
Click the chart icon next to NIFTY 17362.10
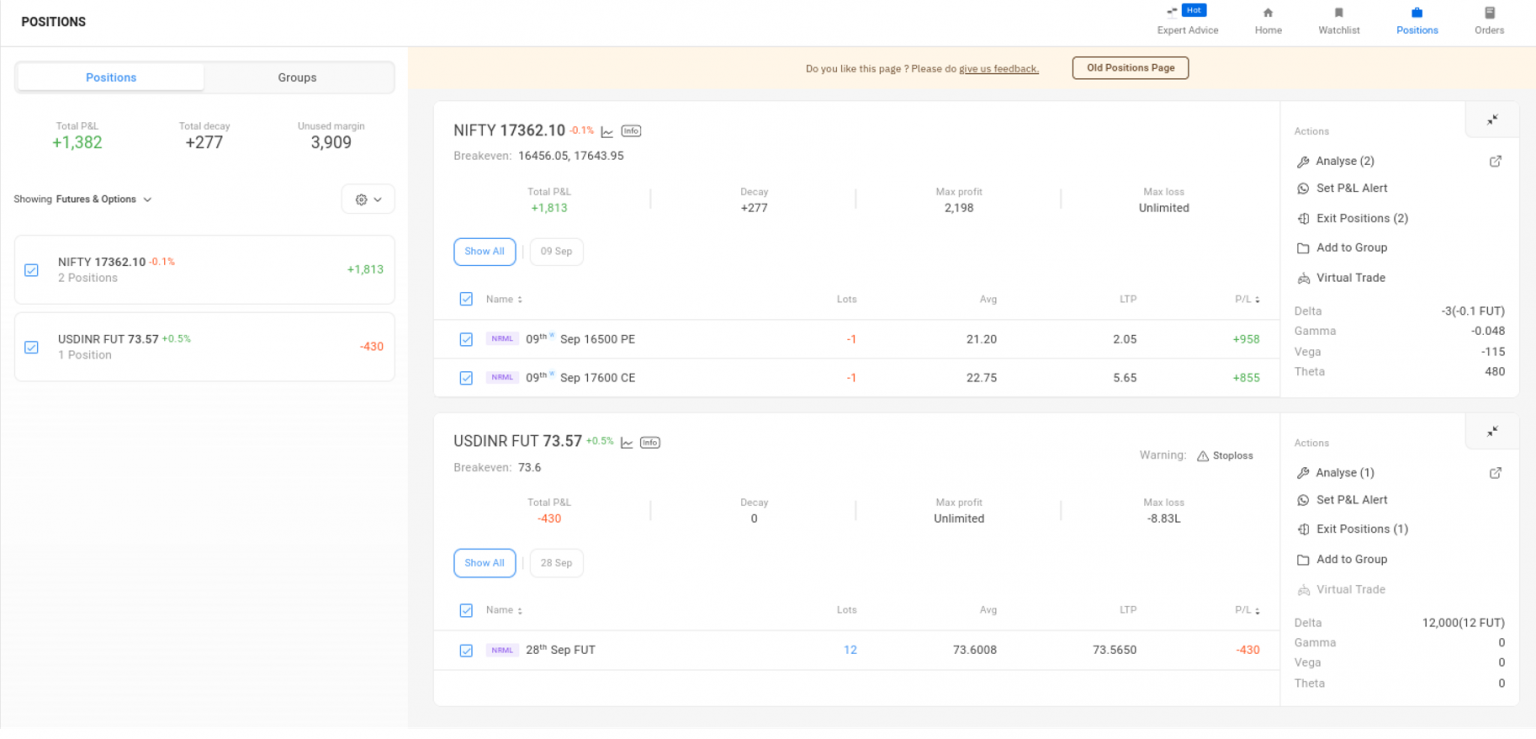click(607, 130)
